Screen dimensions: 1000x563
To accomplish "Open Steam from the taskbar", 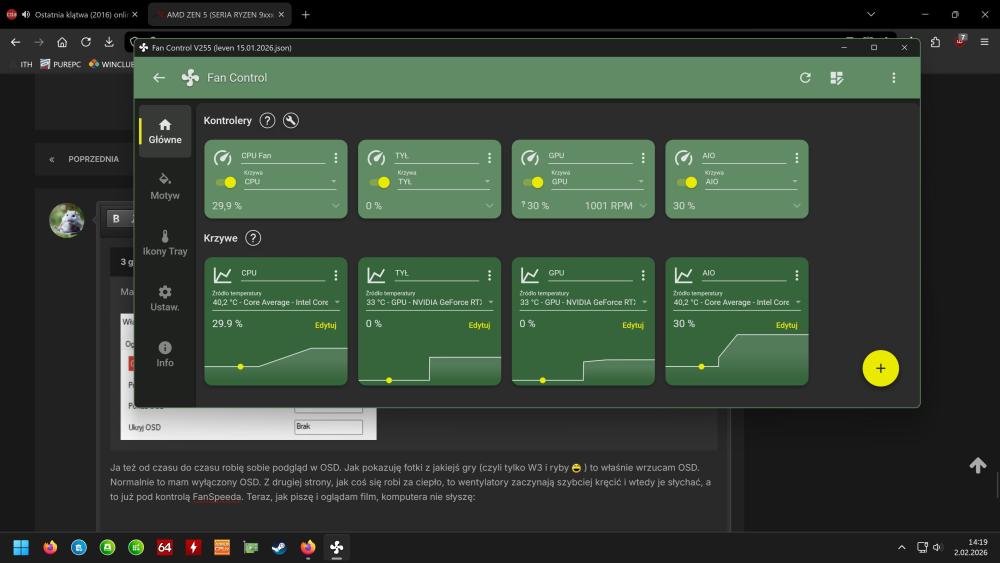I will (x=279, y=547).
